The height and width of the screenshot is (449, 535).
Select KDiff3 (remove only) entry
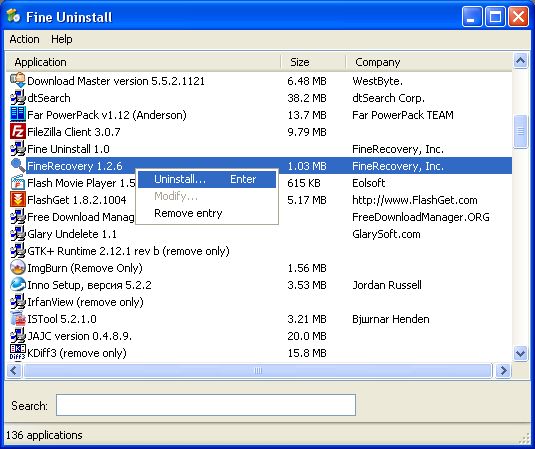coord(77,353)
